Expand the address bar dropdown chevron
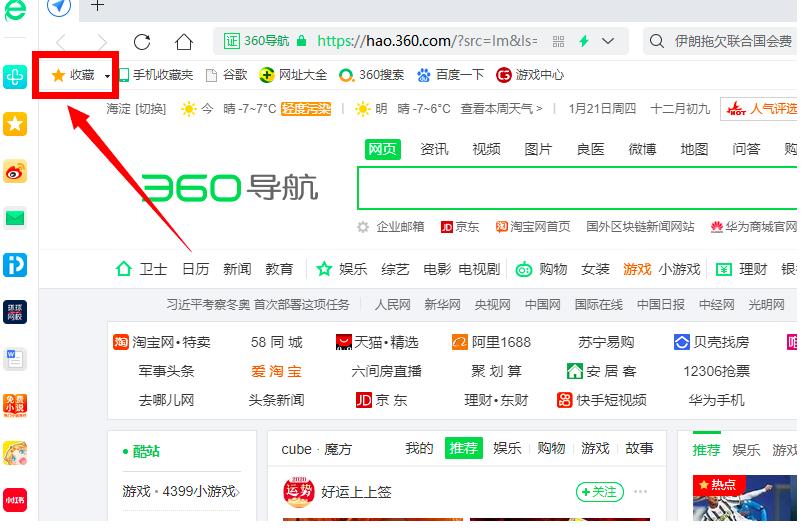 point(608,41)
